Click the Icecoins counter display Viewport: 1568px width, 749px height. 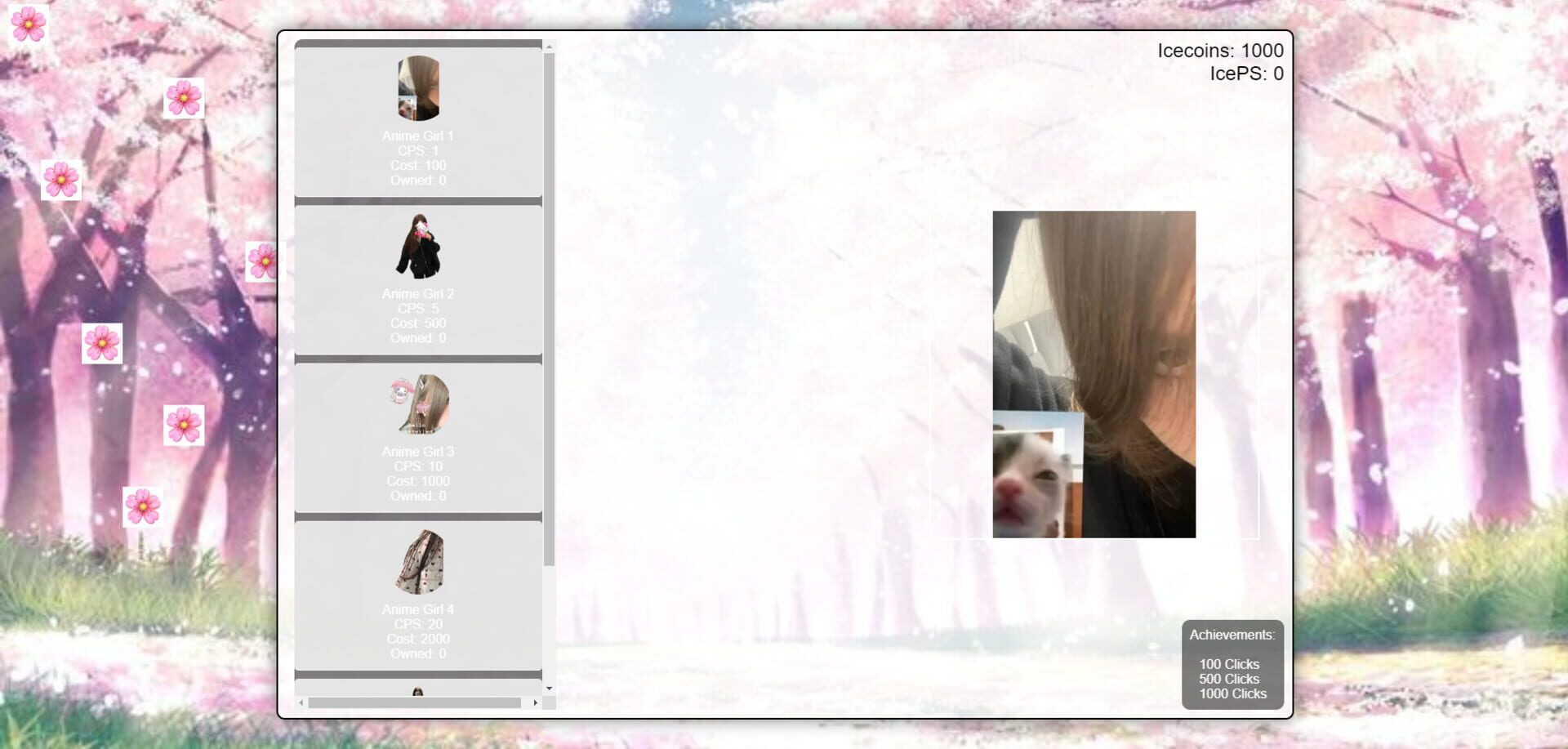[1219, 51]
